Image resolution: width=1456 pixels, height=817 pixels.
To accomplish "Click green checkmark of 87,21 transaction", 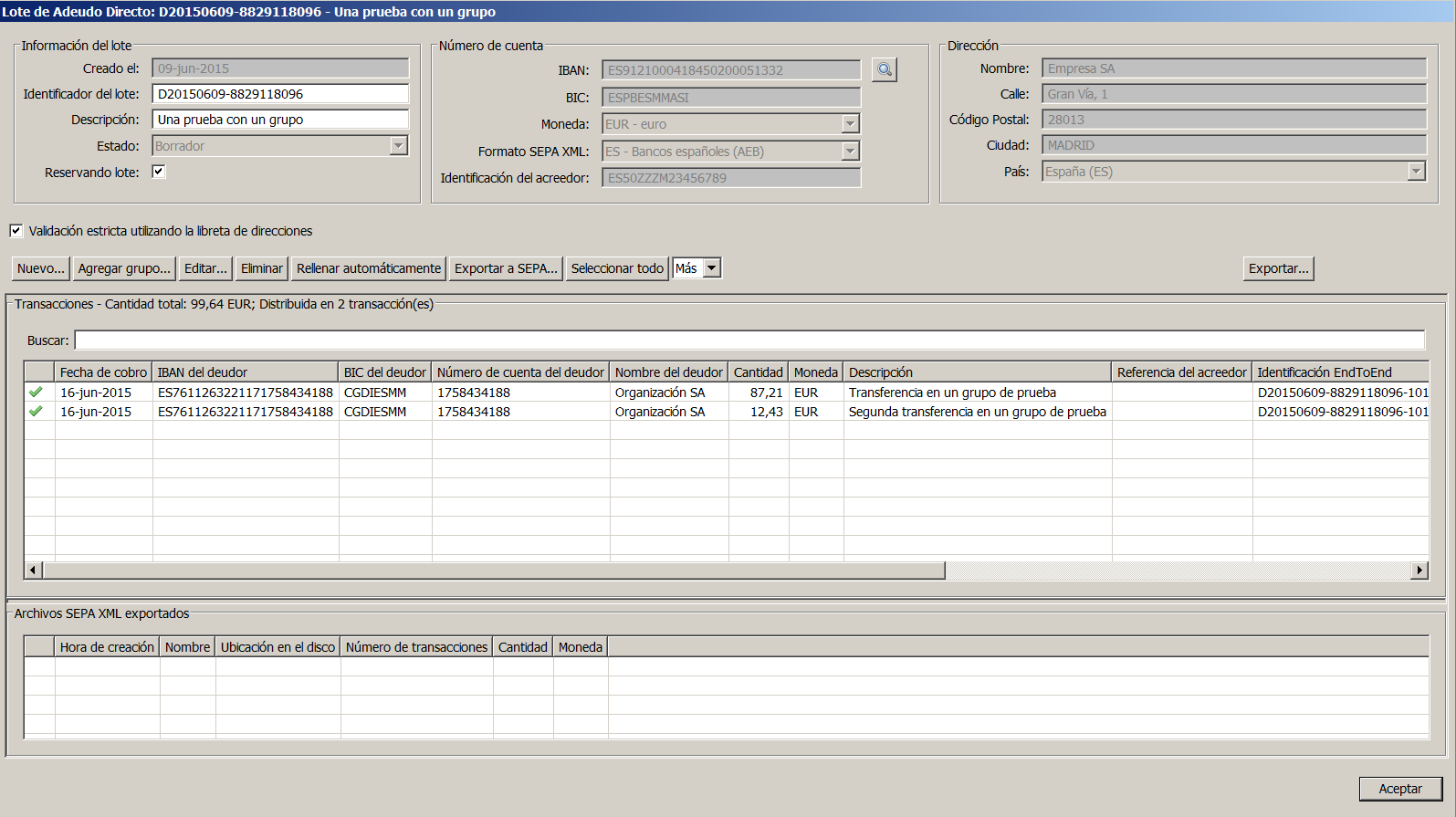I will [36, 393].
